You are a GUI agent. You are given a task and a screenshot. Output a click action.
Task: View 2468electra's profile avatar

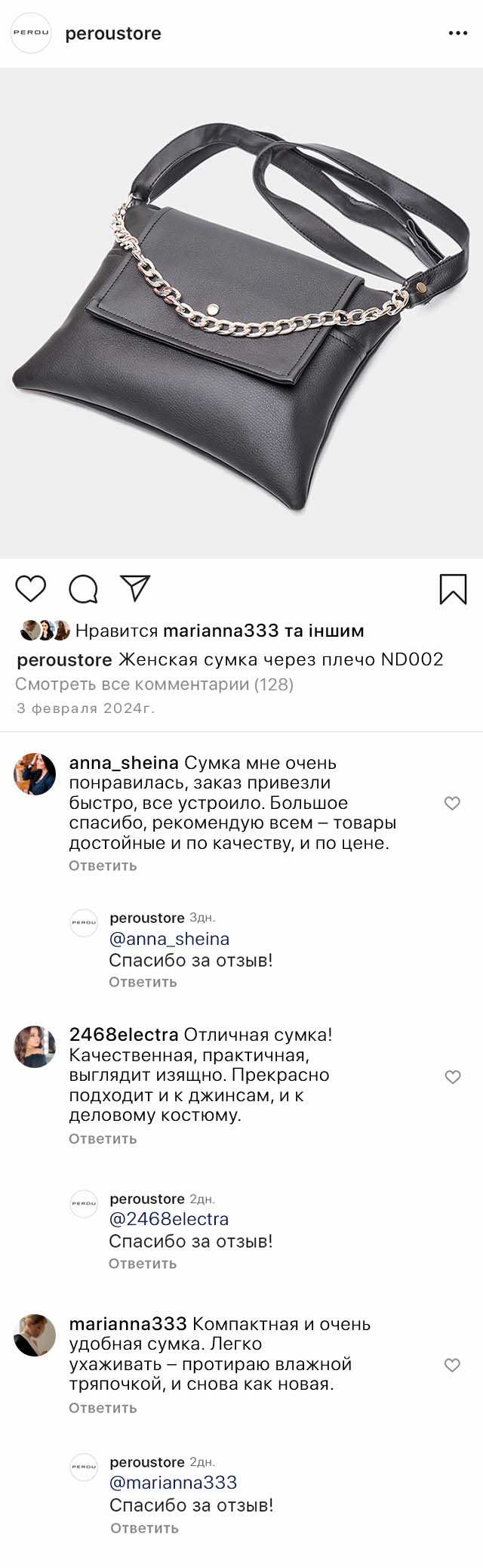(35, 1047)
